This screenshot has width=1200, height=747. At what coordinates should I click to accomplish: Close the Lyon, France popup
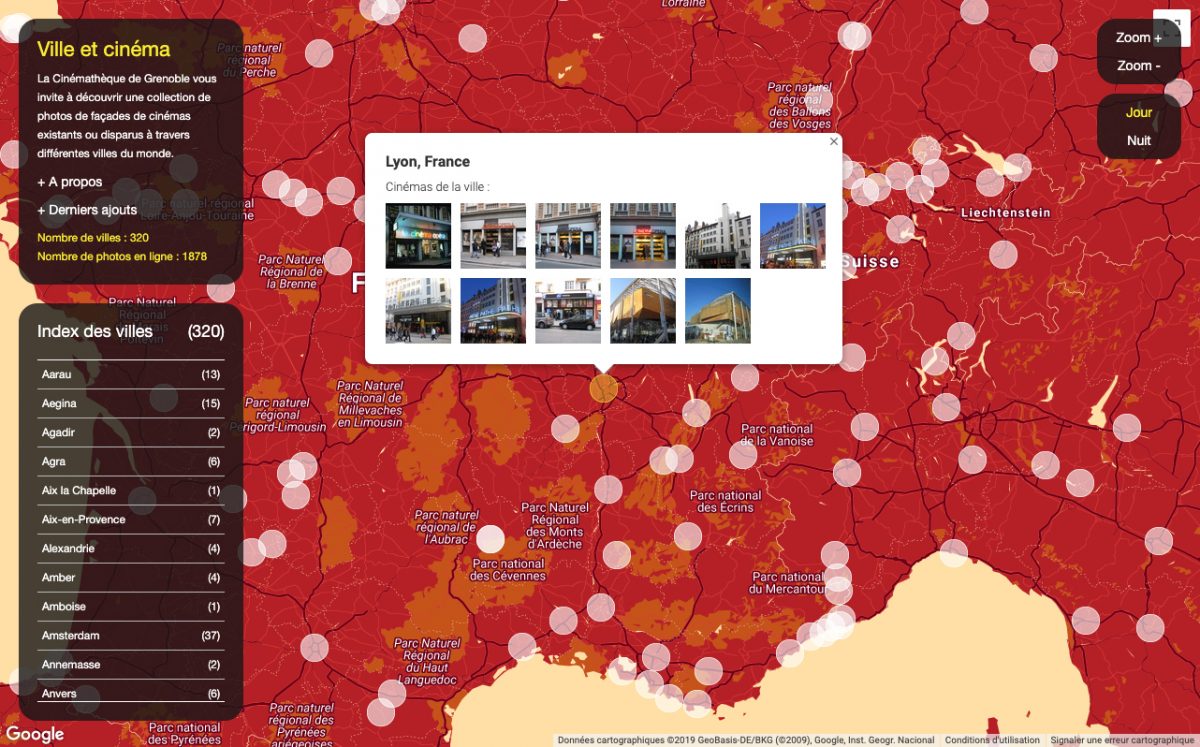pos(834,142)
